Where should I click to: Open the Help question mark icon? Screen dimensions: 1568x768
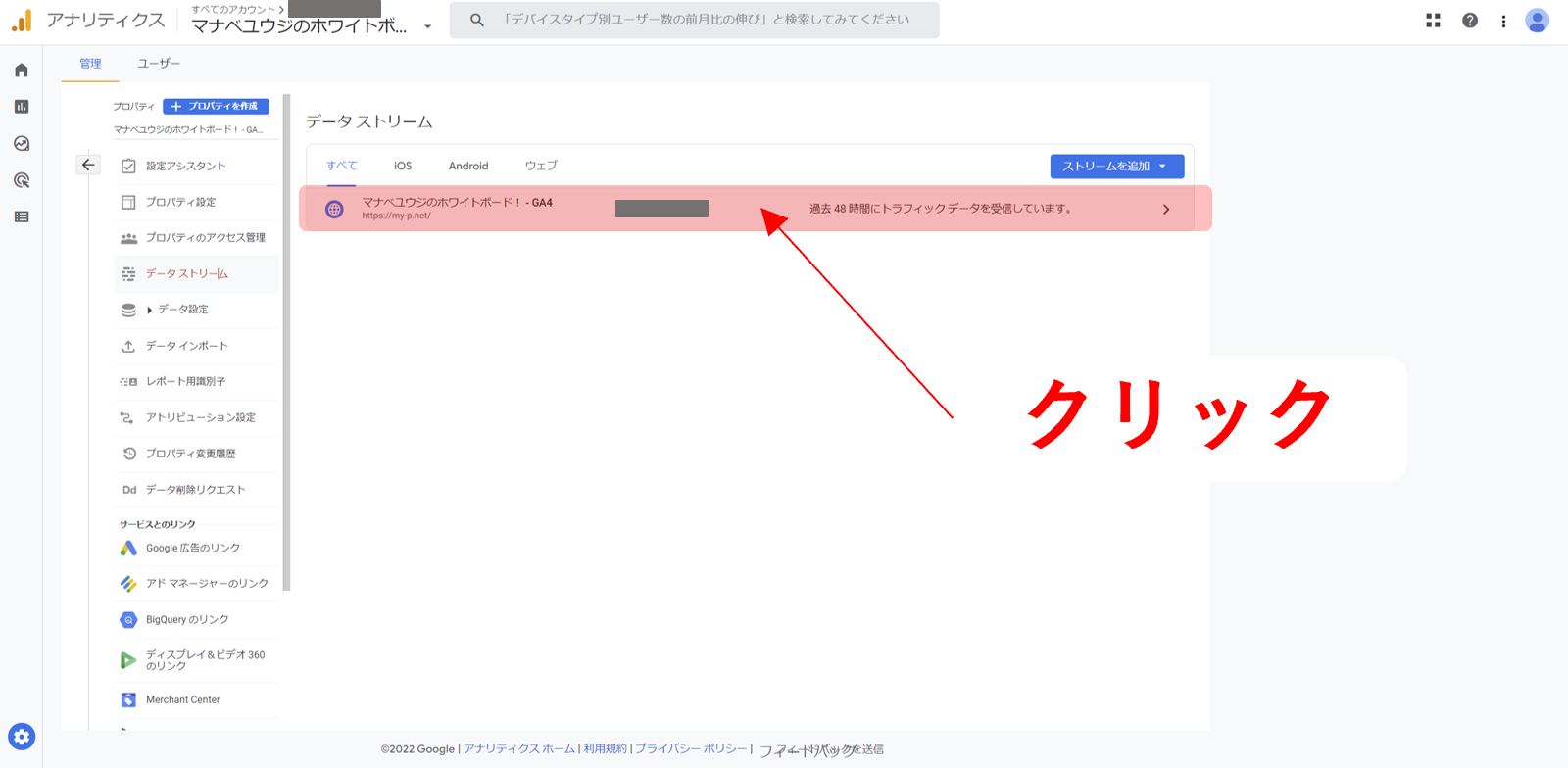click(x=1470, y=20)
